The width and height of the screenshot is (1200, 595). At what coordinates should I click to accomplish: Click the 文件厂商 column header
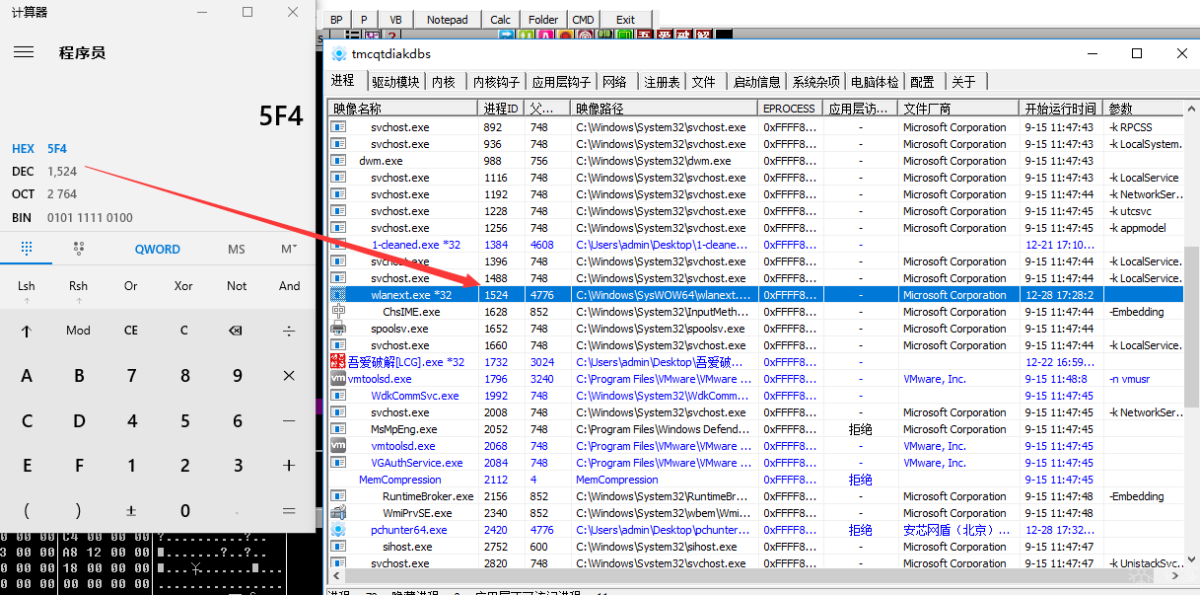pos(958,108)
